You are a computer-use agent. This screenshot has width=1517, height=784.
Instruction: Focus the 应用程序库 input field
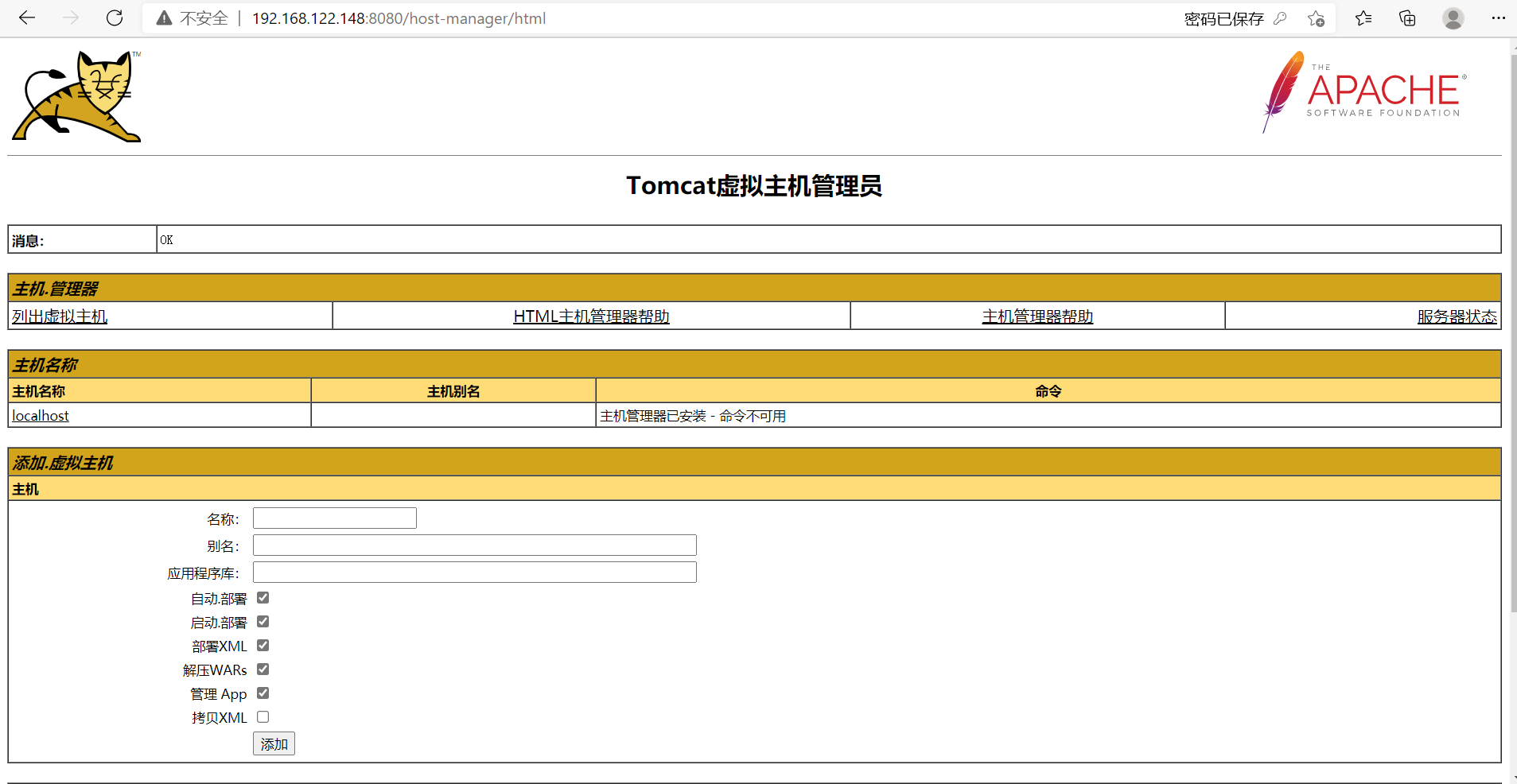(x=475, y=572)
